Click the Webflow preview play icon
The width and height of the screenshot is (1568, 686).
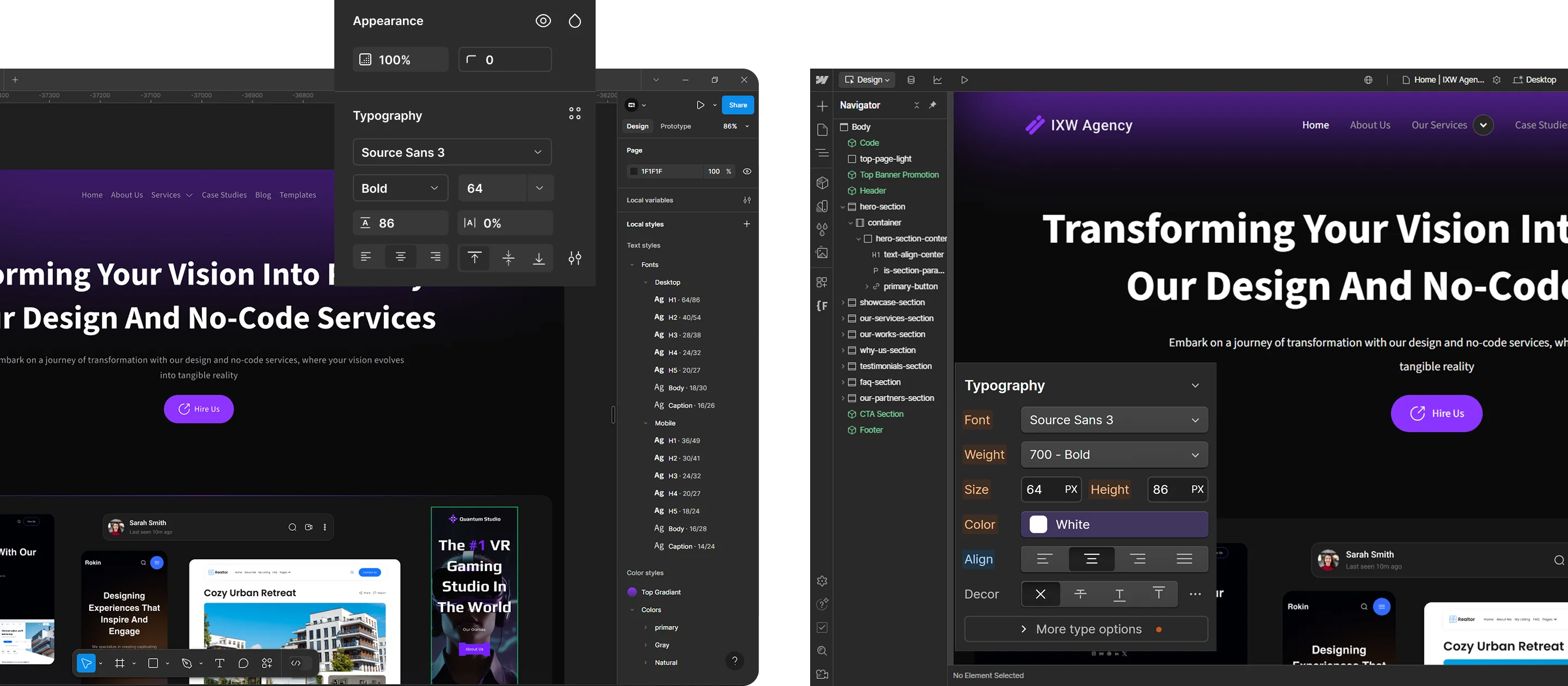(964, 79)
